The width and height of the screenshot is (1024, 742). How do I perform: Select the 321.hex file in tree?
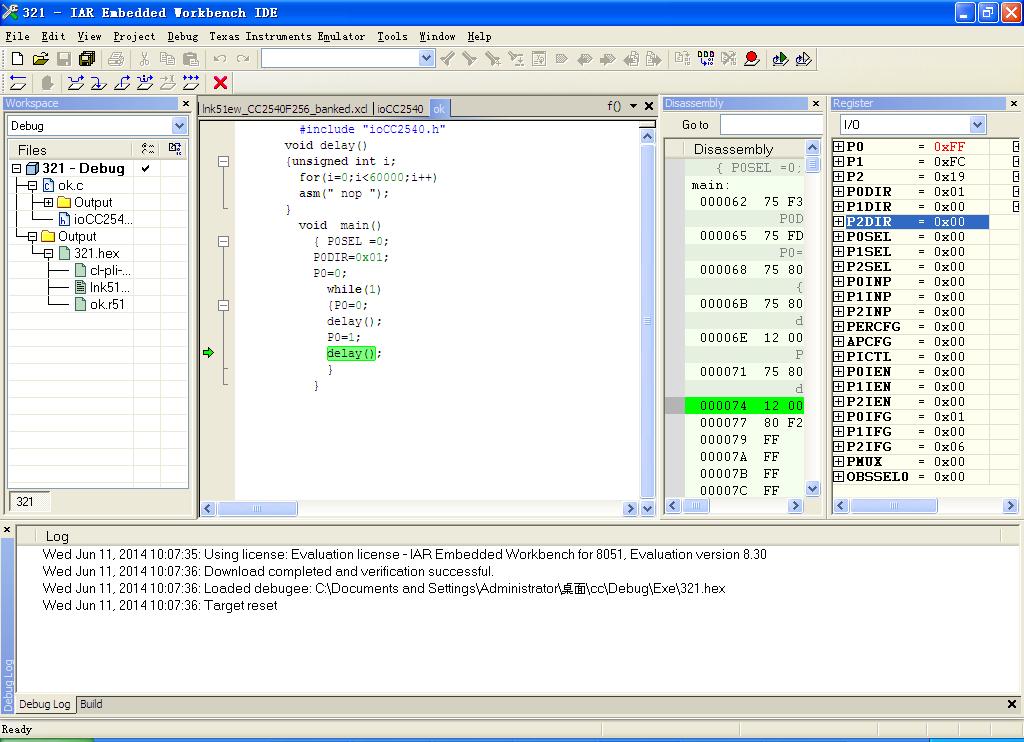pyautogui.click(x=96, y=253)
